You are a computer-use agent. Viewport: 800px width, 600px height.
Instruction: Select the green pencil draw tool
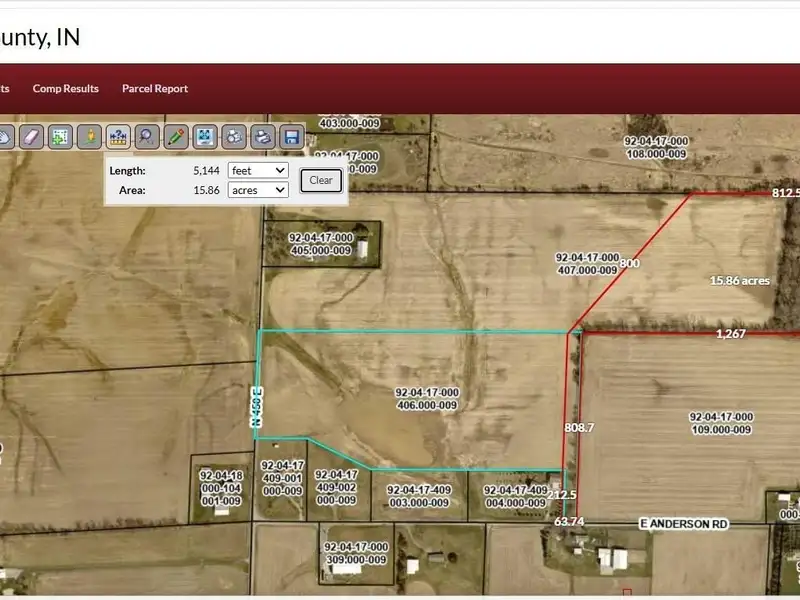[176, 136]
